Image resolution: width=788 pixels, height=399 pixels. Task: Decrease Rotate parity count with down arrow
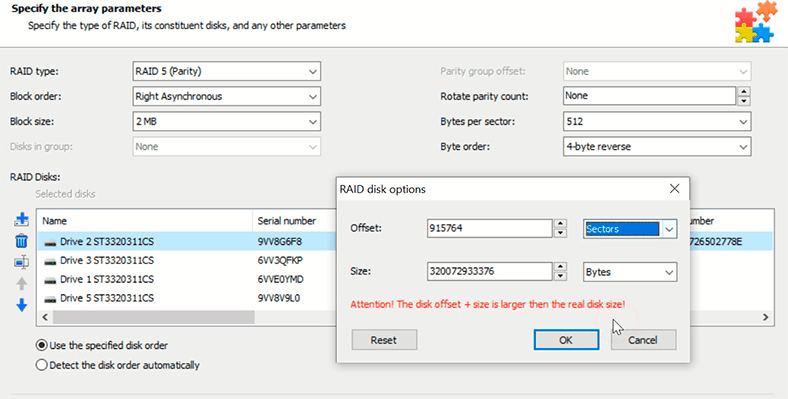pos(744,101)
